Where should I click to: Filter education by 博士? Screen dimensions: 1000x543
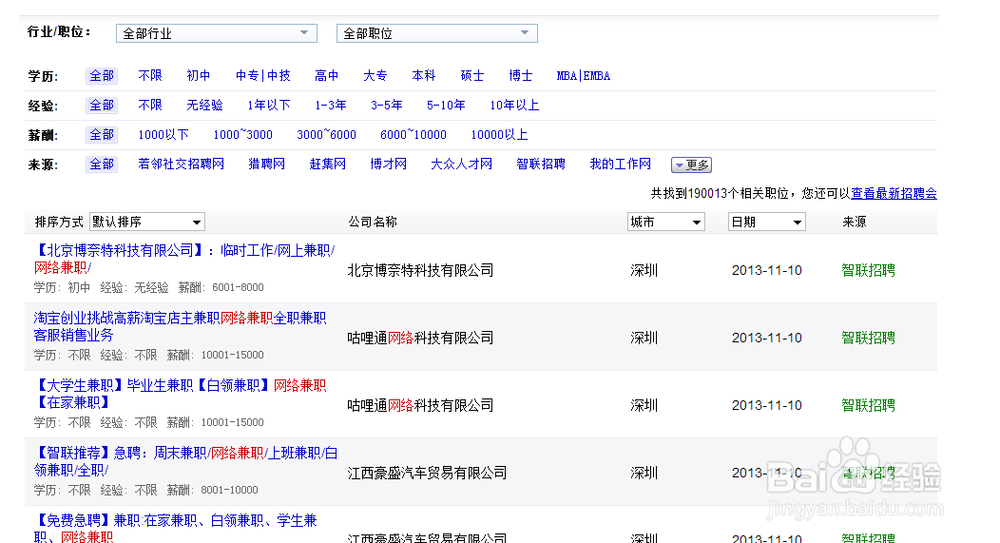(520, 76)
